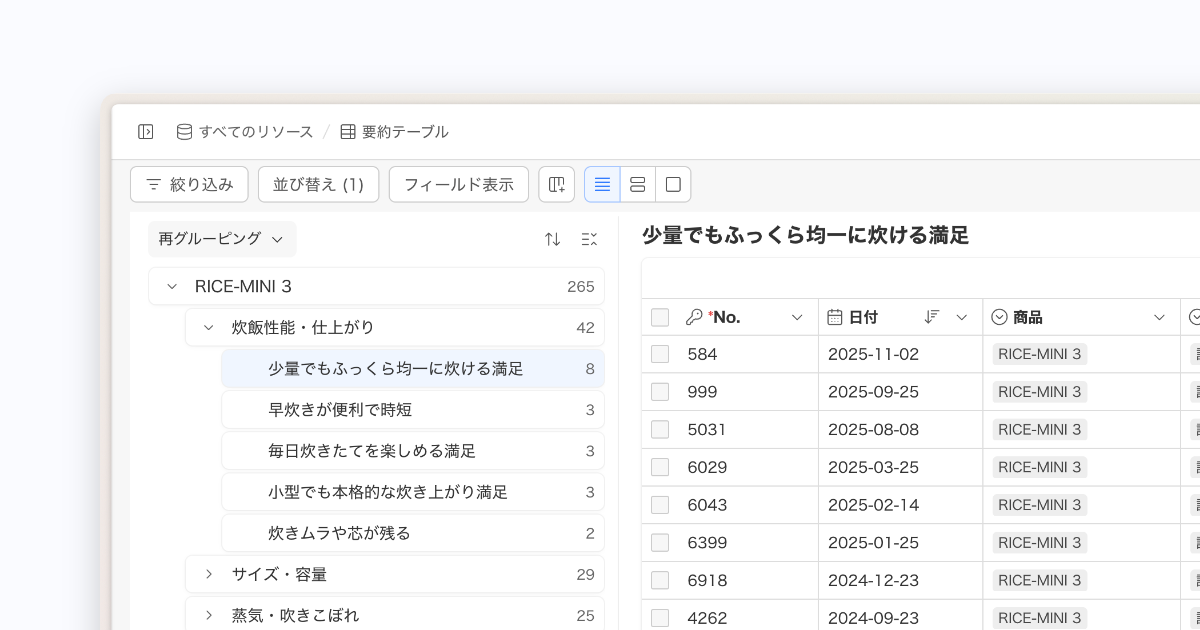Click the descending sort icon in 日付 column
Image resolution: width=1200 pixels, height=630 pixels.
[932, 317]
